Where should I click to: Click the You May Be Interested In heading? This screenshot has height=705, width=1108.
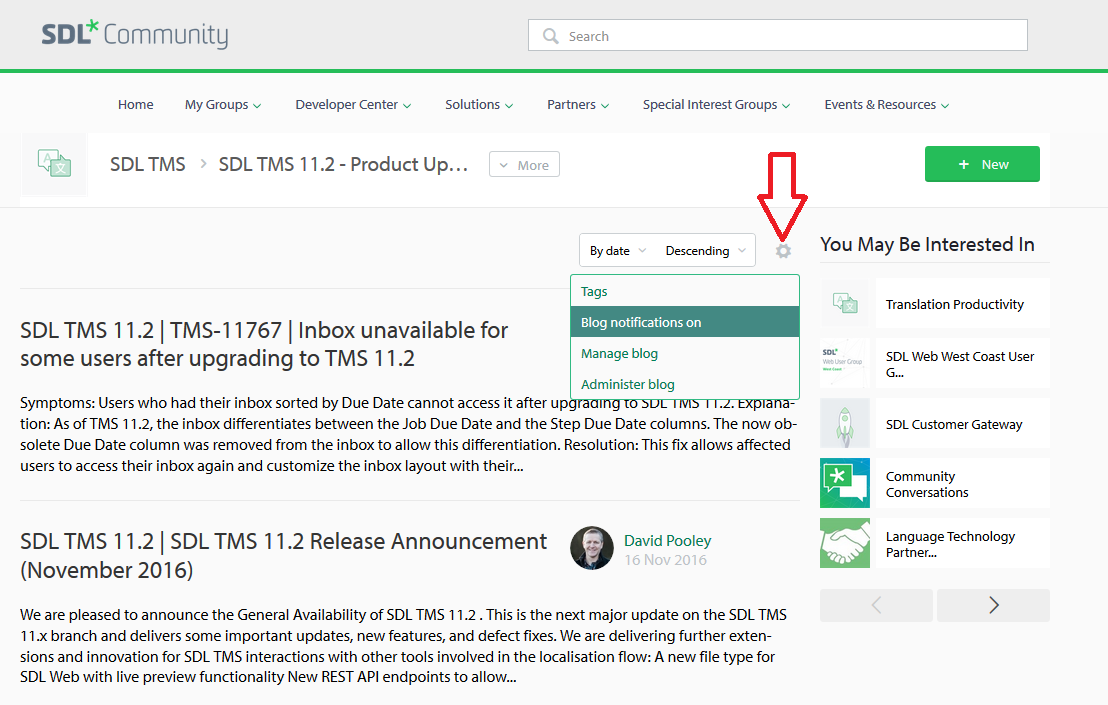click(x=927, y=244)
